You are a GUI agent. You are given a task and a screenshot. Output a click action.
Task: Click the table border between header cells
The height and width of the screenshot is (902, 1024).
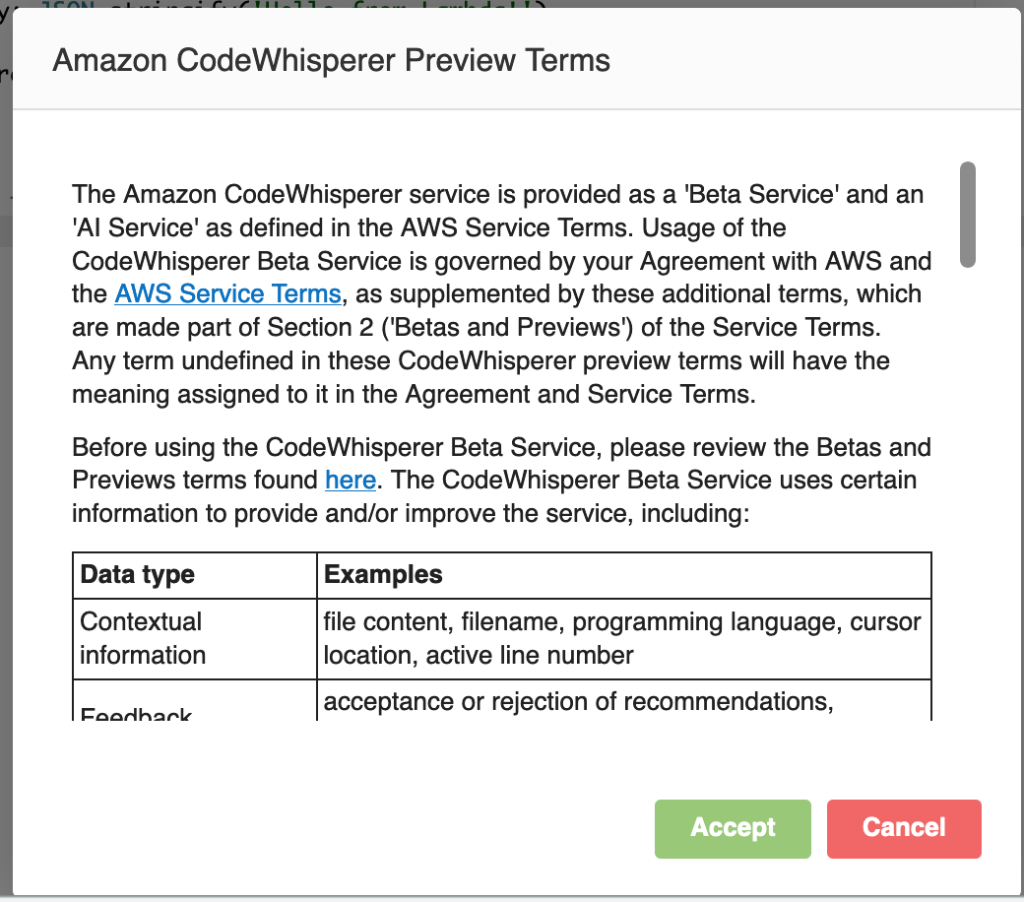click(315, 574)
